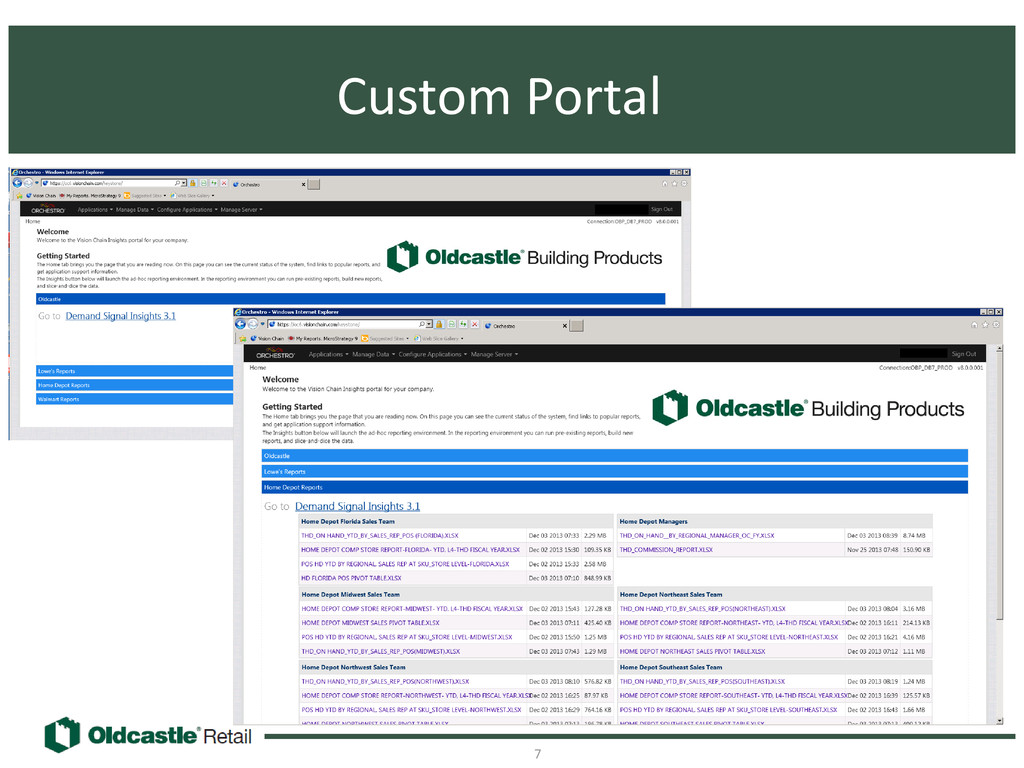Click Back arrow in front Orchestro window
The height and width of the screenshot is (768, 1024).
click(240, 324)
